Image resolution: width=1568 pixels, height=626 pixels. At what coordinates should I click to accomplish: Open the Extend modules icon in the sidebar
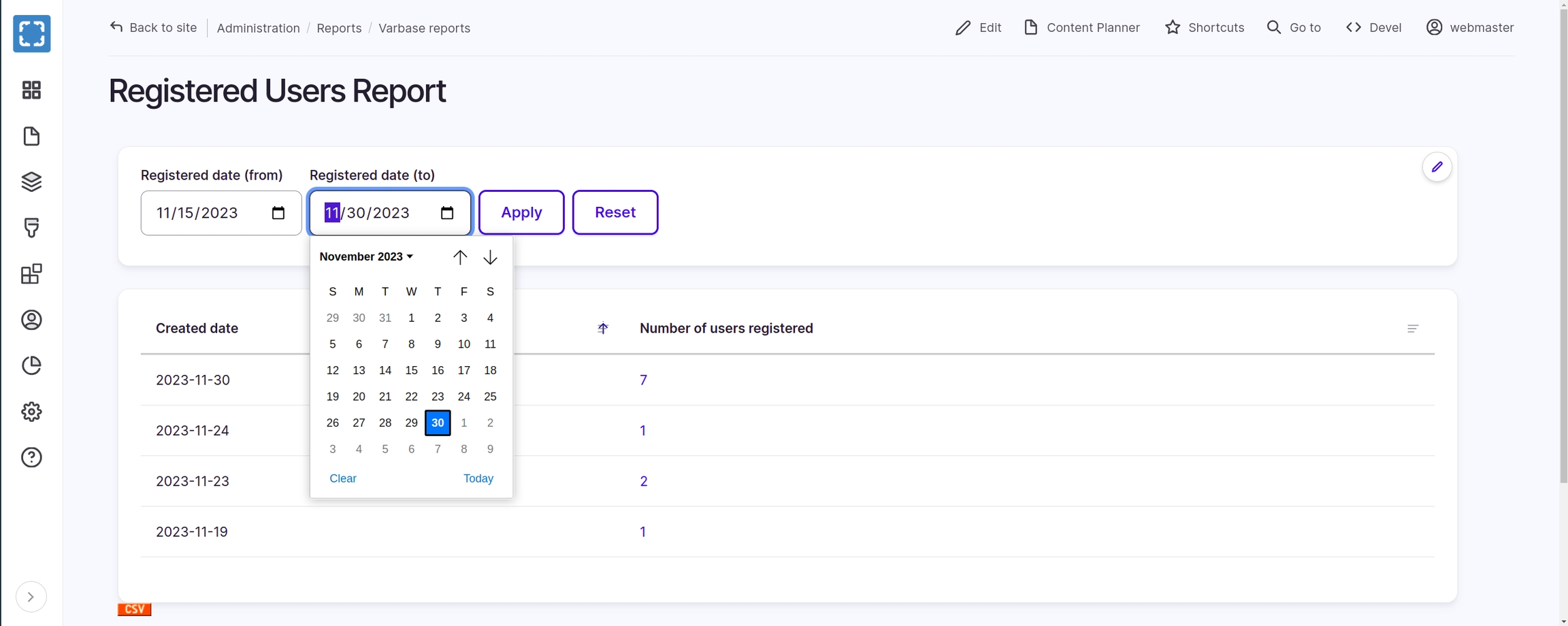[x=31, y=274]
